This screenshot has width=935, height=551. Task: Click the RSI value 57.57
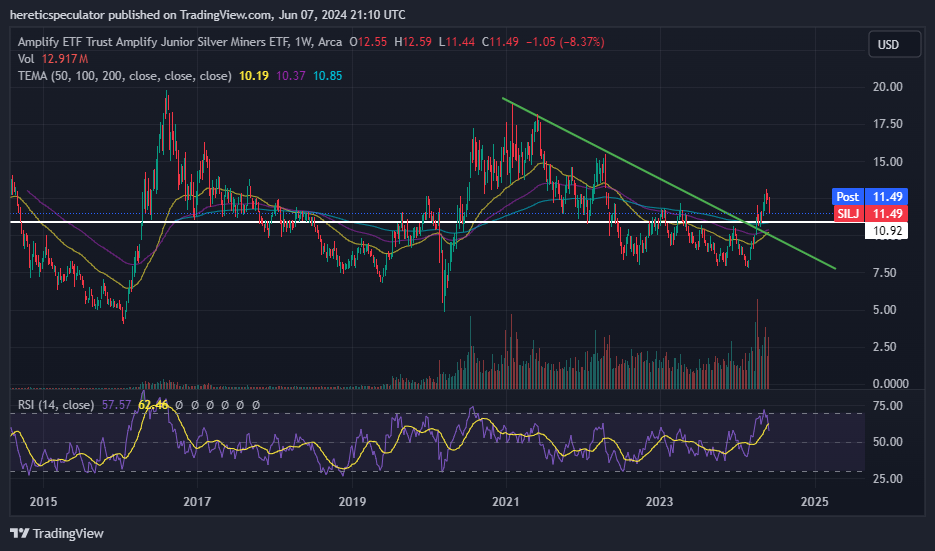[x=116, y=405]
